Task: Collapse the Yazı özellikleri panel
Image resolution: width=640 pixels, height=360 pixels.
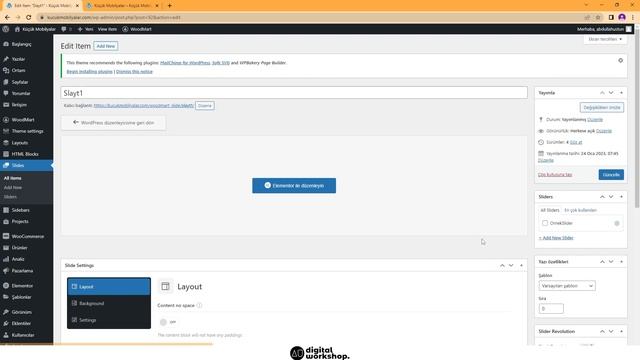Action: (621, 262)
